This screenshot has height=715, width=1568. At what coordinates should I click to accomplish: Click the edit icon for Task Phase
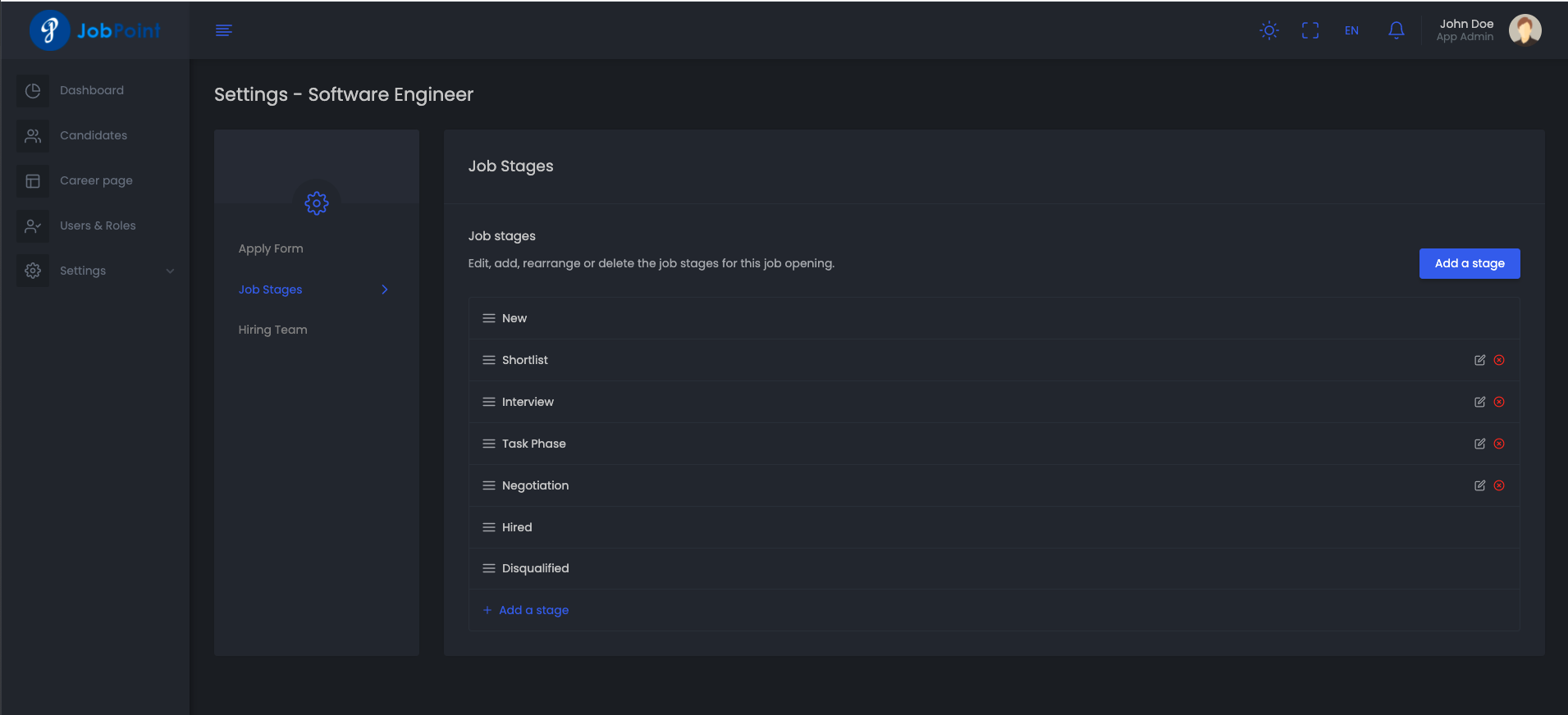[1479, 444]
